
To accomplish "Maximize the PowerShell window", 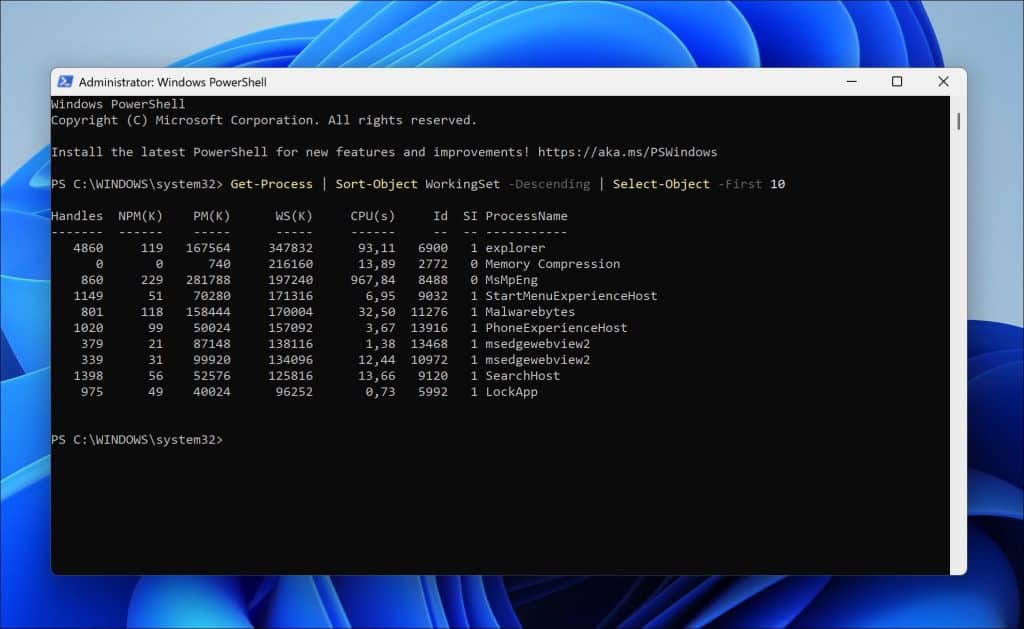I will [897, 82].
